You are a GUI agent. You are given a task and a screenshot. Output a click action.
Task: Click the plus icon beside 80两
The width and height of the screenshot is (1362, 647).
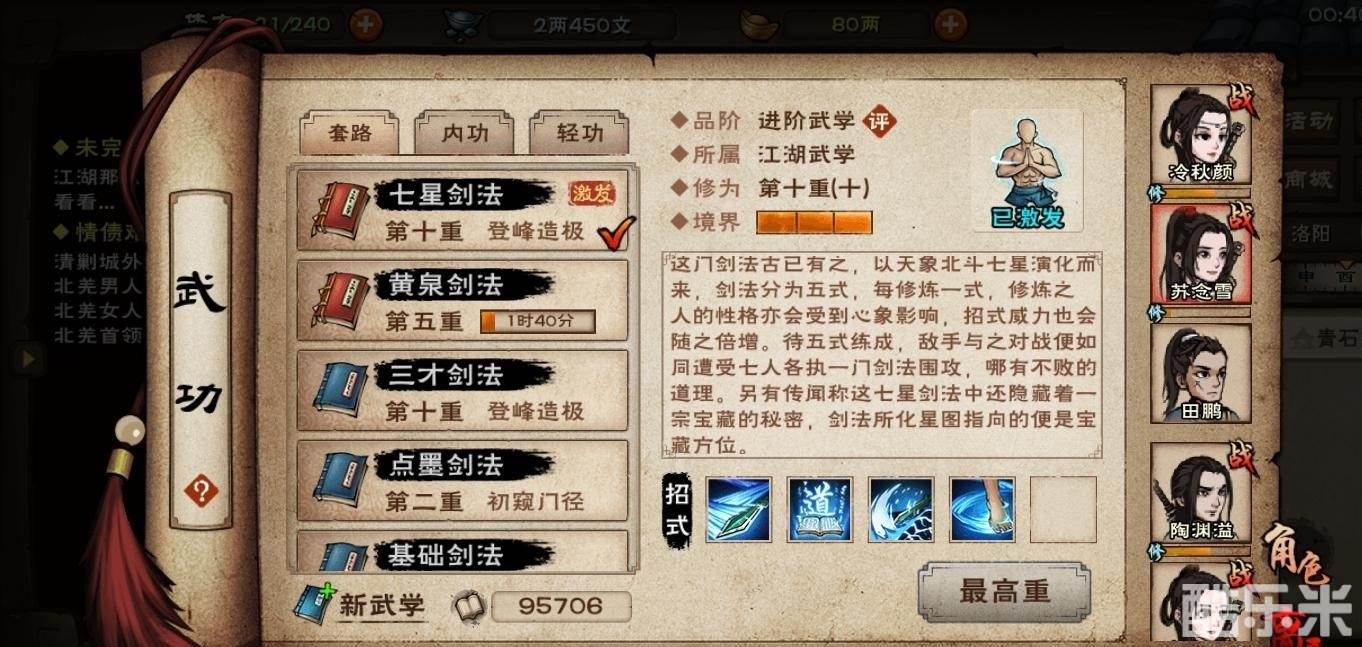[x=952, y=22]
